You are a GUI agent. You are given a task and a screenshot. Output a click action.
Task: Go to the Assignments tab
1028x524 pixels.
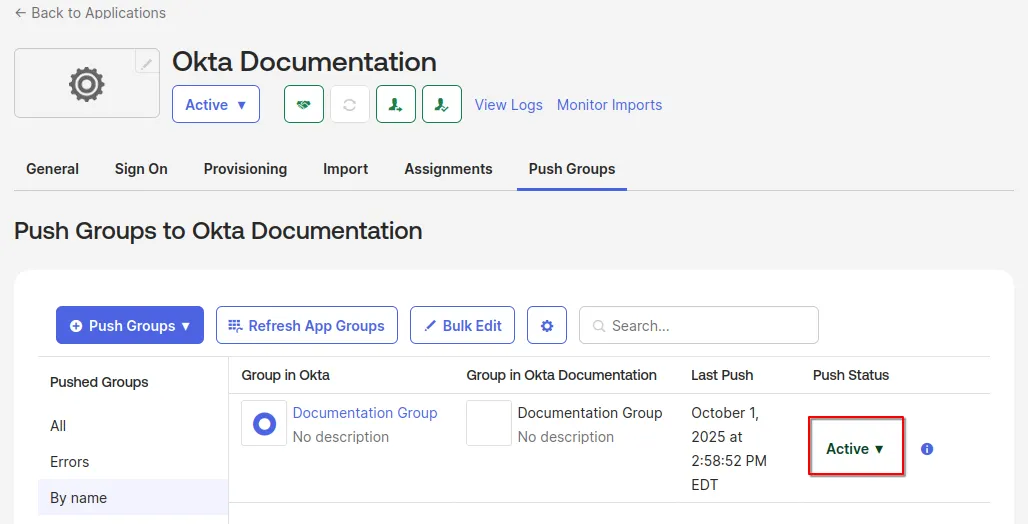coord(448,169)
